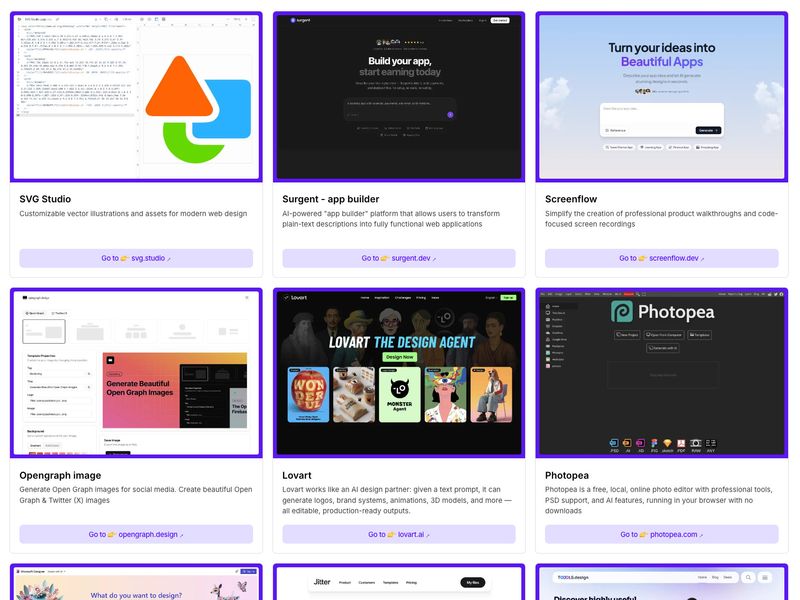
Task: Follow the Go to screenflow.dev button
Action: click(x=662, y=258)
